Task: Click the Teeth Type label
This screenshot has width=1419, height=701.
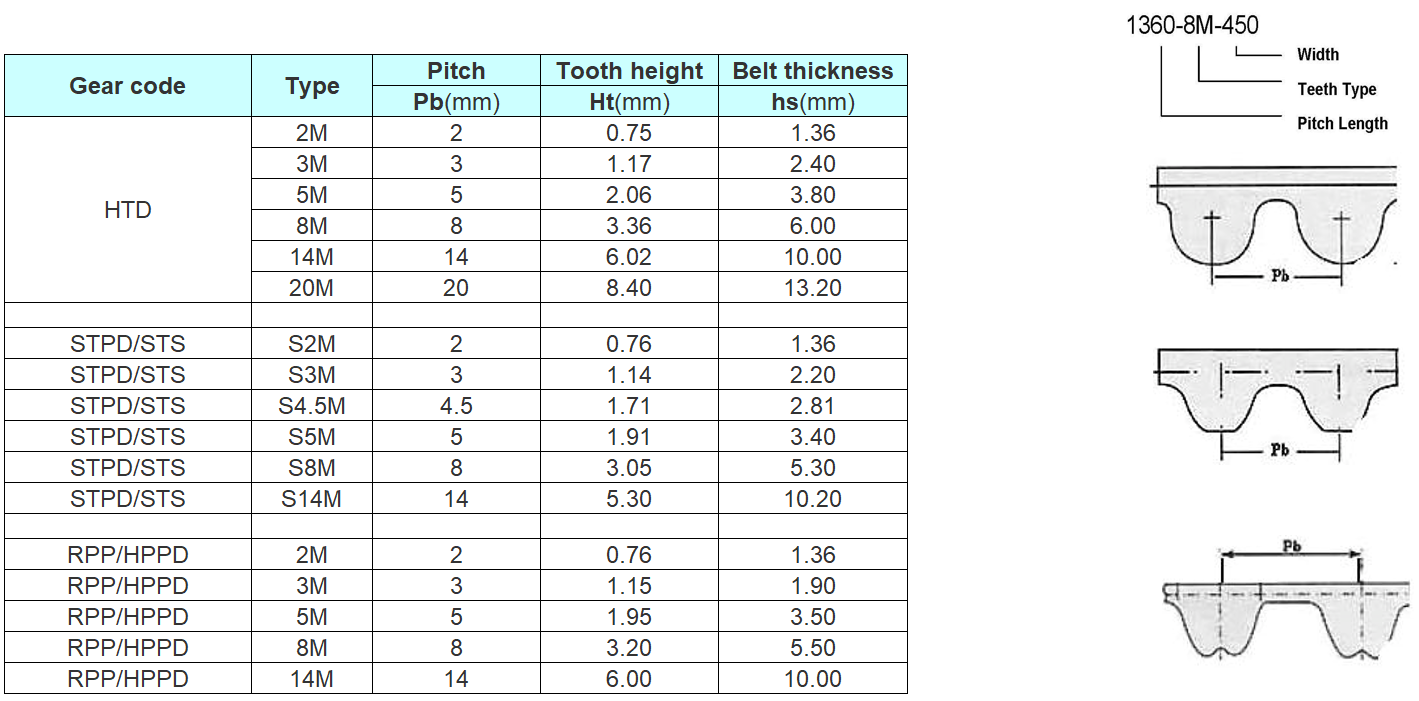Action: (1337, 89)
